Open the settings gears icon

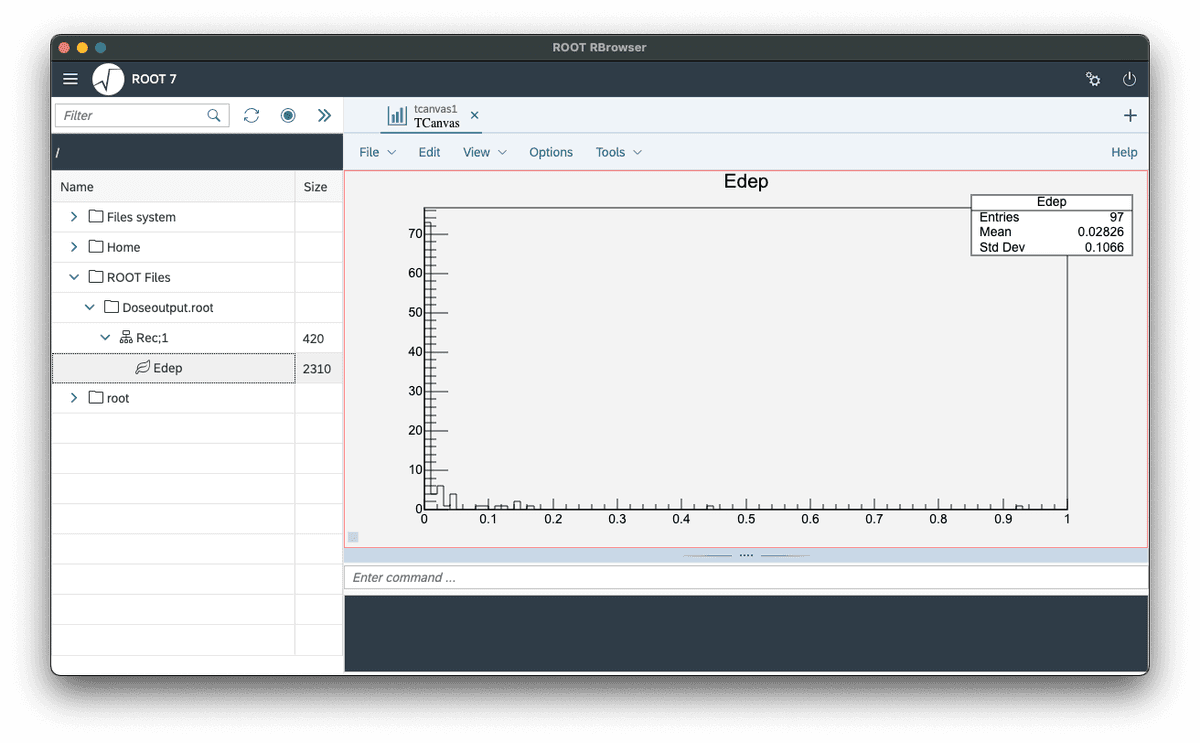pos(1093,79)
